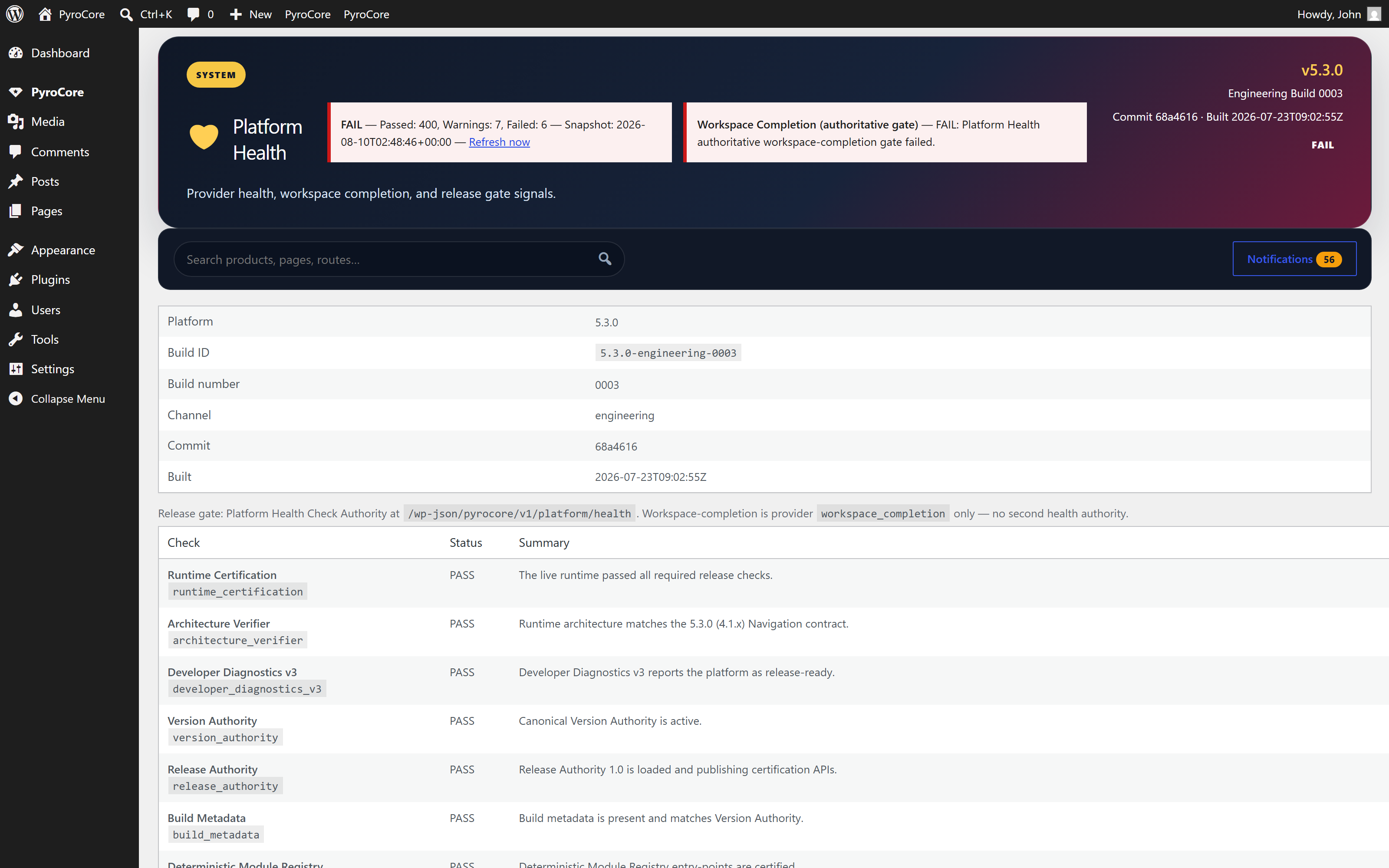Open the PyroCore item in the sidebar menu
Viewport: 1389px width, 868px height.
pos(57,92)
